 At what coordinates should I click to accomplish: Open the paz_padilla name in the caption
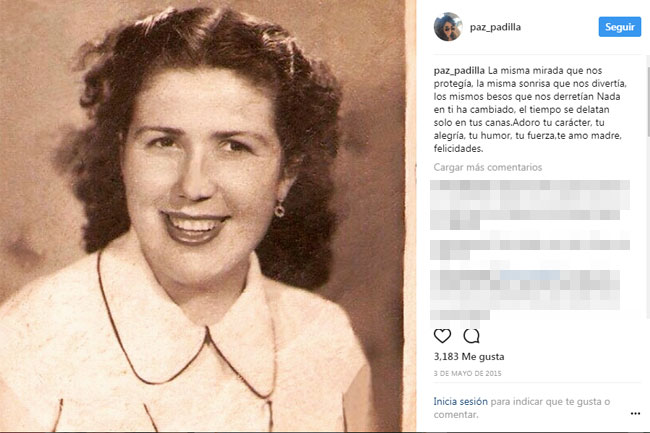459,71
